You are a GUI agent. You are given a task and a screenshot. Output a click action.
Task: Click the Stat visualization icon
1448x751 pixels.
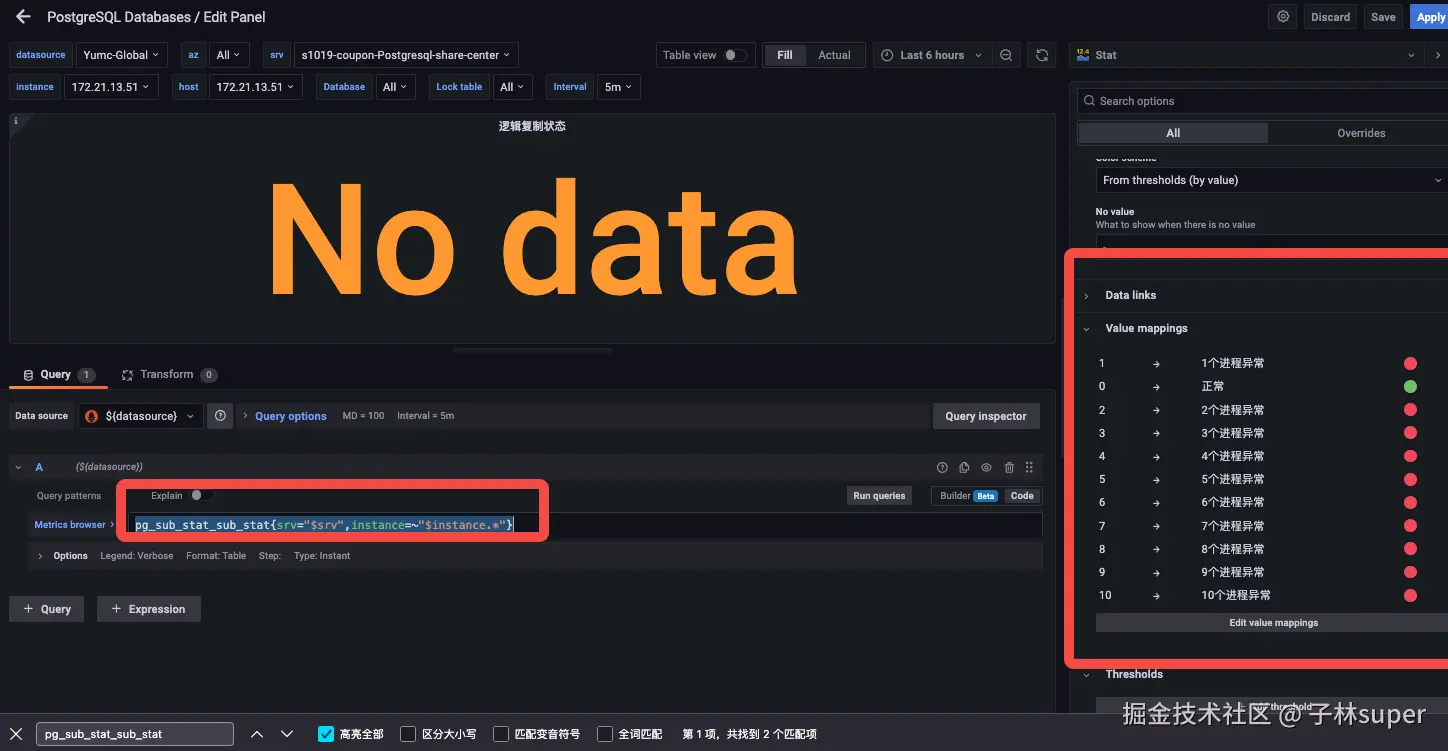1083,55
